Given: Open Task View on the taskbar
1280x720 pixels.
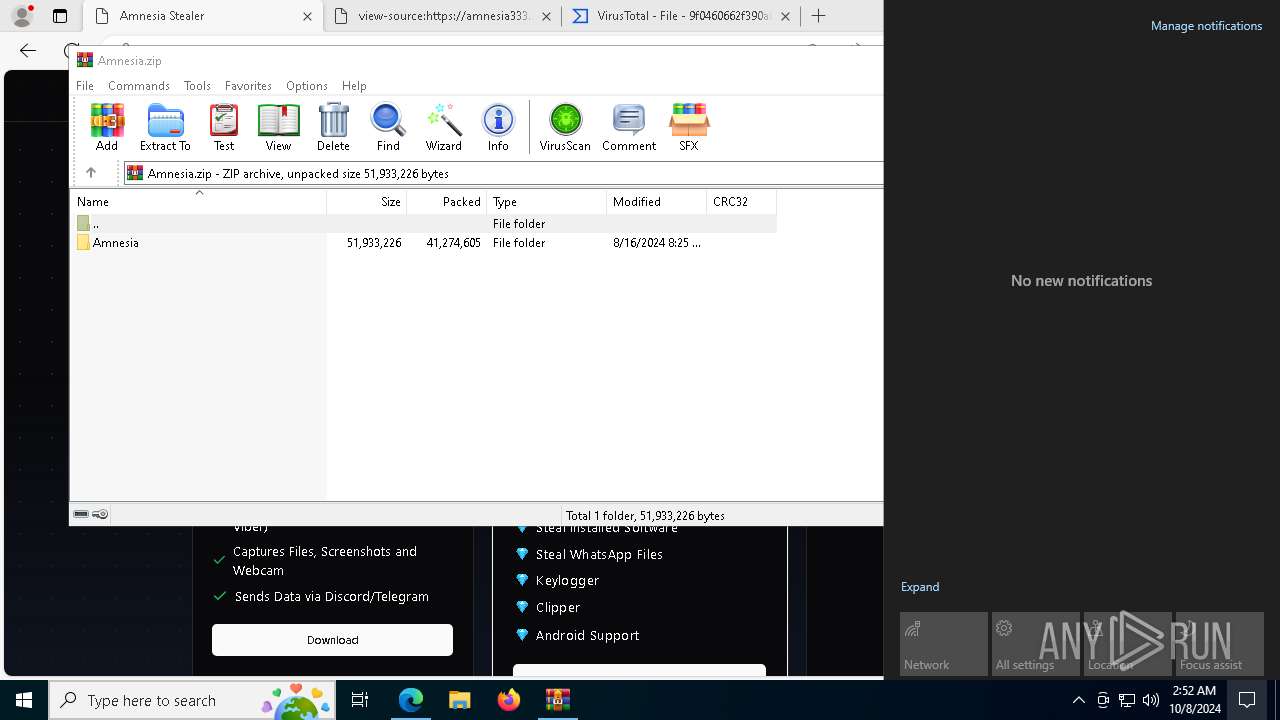Looking at the screenshot, I should point(360,700).
